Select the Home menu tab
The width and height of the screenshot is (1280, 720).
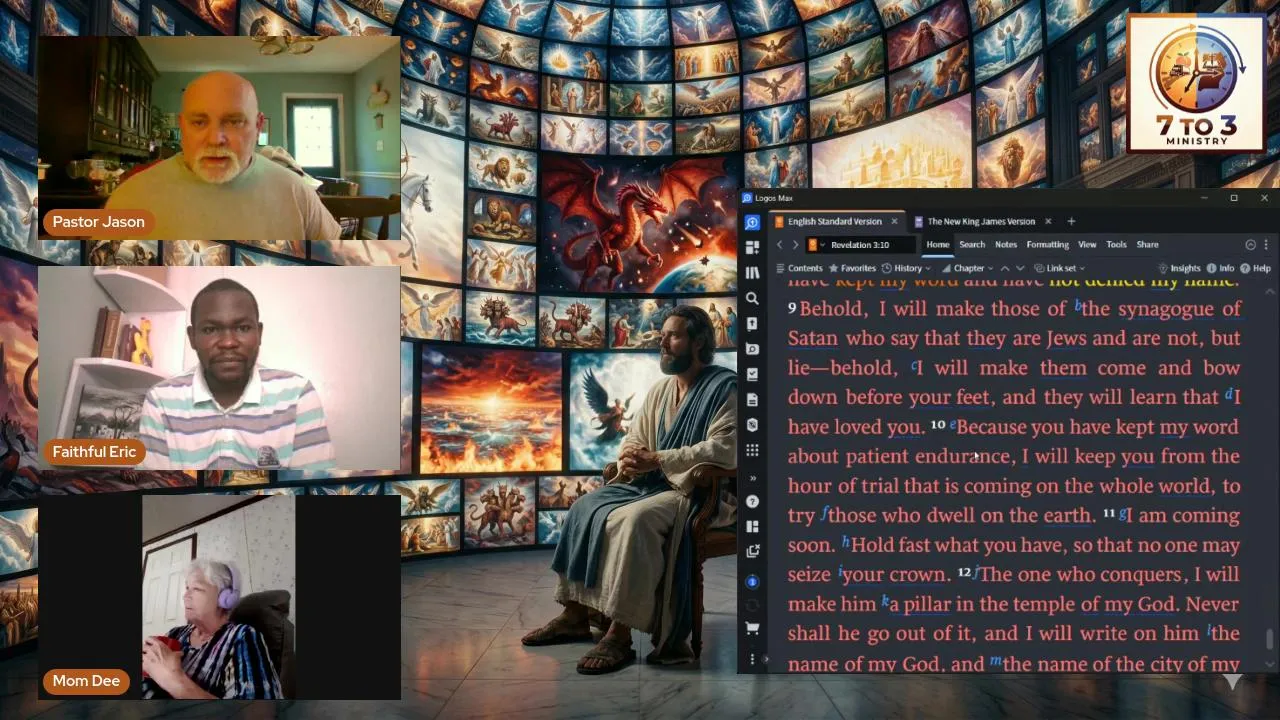[x=937, y=245]
